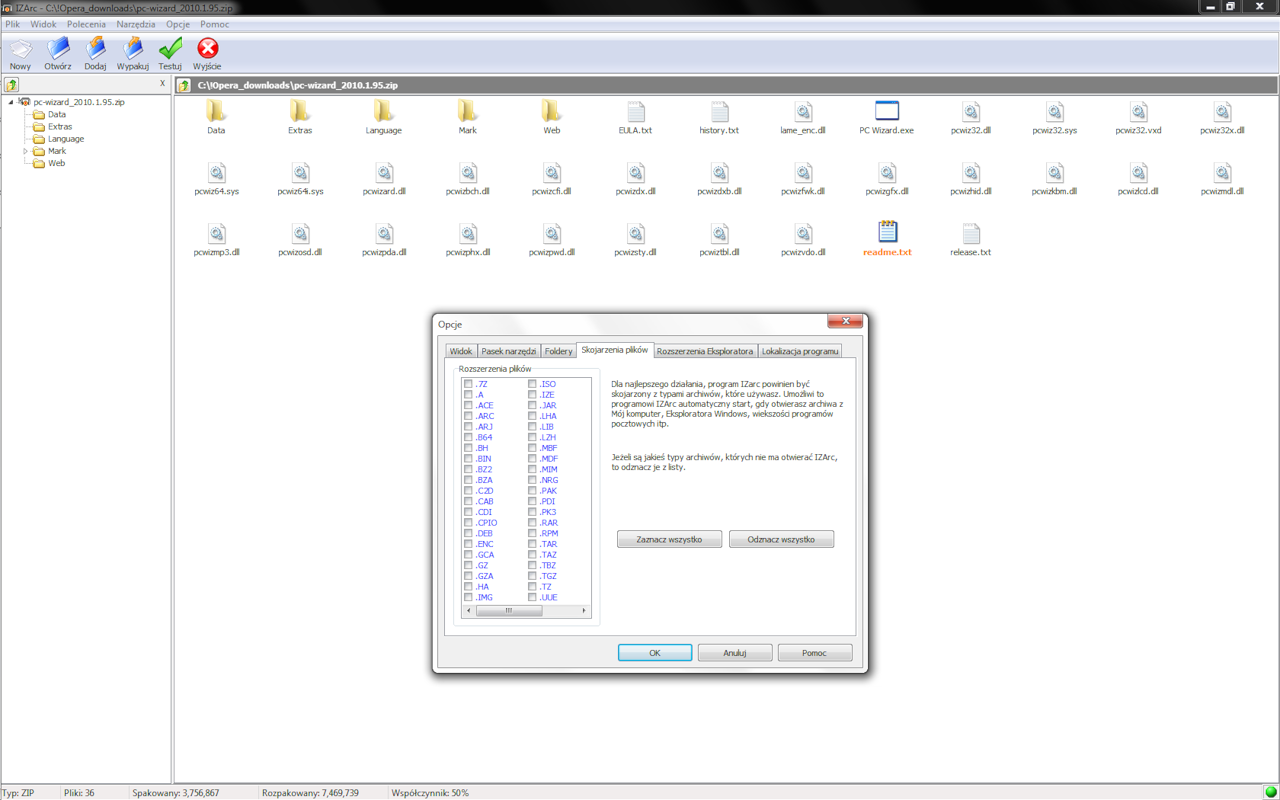Select the release.txt file icon
Viewport: 1280px width, 800px height.
971,233
